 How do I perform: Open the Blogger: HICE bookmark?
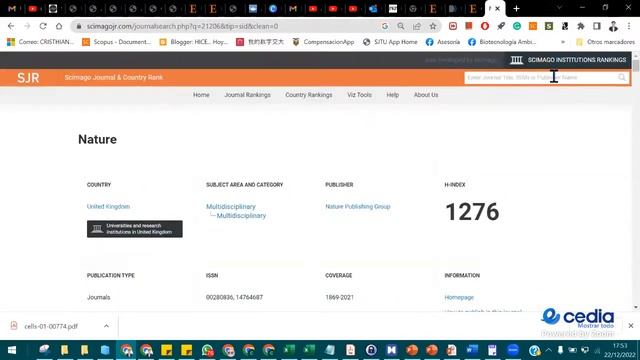(x=193, y=42)
